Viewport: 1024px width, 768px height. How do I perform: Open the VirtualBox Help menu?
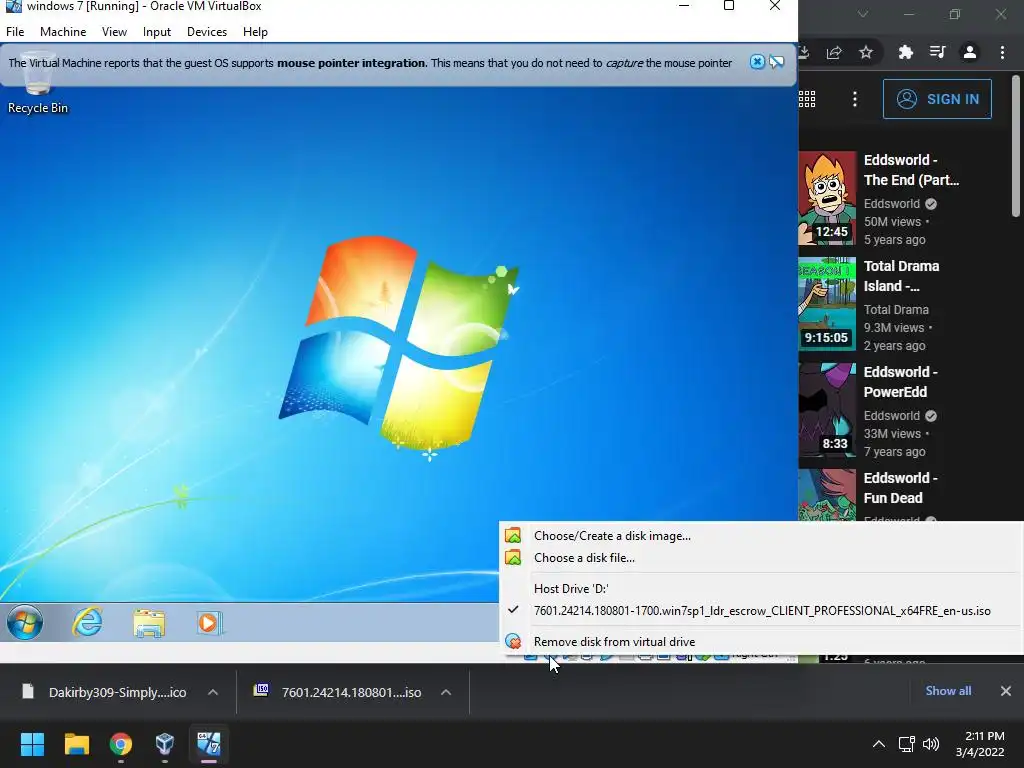[255, 31]
